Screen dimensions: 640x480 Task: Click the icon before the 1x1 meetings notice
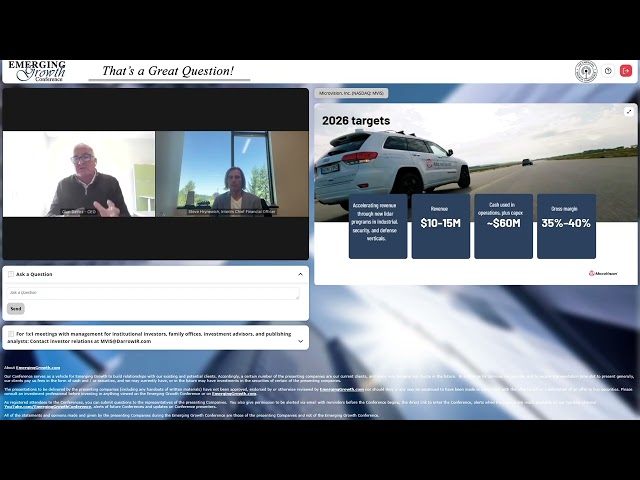[11, 334]
